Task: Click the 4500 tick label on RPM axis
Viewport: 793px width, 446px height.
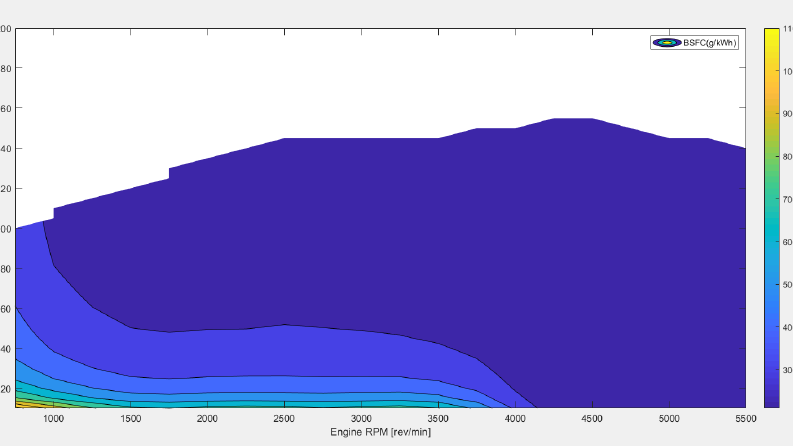Action: [x=592, y=418]
